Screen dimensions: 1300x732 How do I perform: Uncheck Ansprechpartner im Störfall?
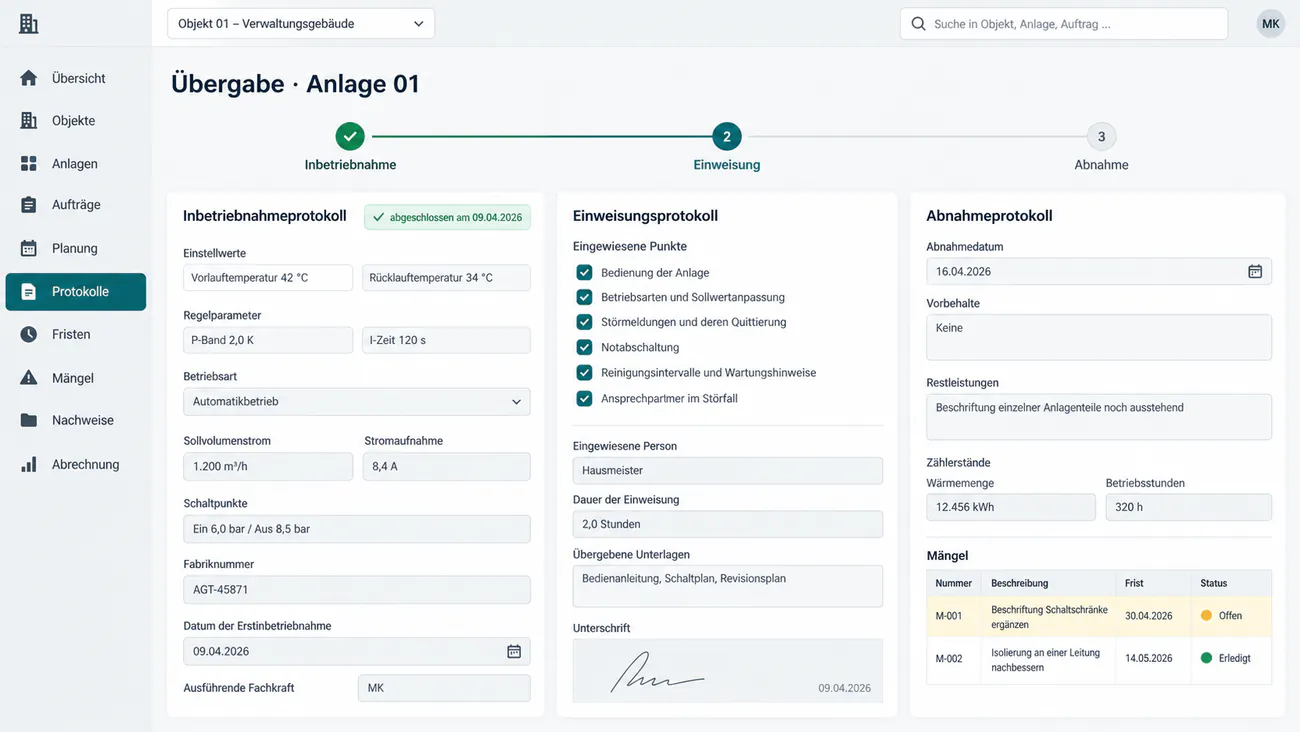click(x=584, y=398)
